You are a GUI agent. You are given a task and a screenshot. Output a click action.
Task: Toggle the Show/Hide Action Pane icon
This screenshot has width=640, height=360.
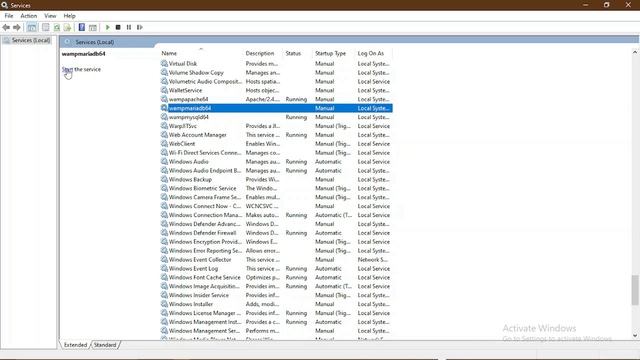click(x=93, y=27)
